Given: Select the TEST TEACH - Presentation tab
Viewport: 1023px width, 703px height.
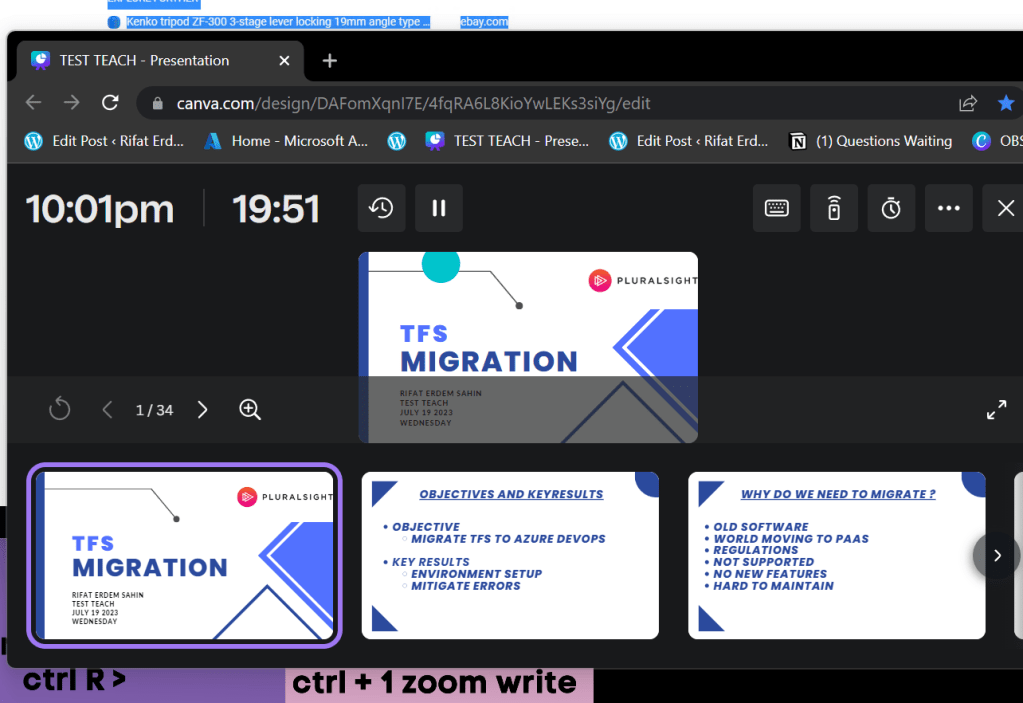Looking at the screenshot, I should (x=160, y=61).
